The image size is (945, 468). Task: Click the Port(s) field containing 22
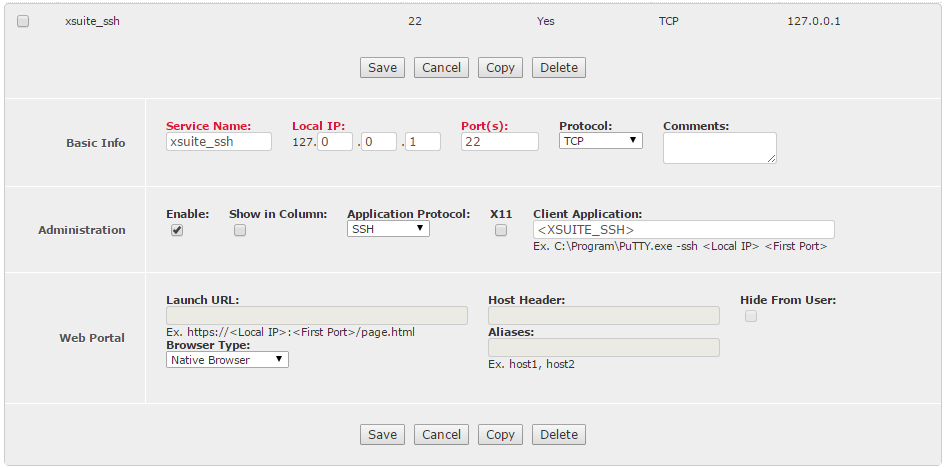500,142
